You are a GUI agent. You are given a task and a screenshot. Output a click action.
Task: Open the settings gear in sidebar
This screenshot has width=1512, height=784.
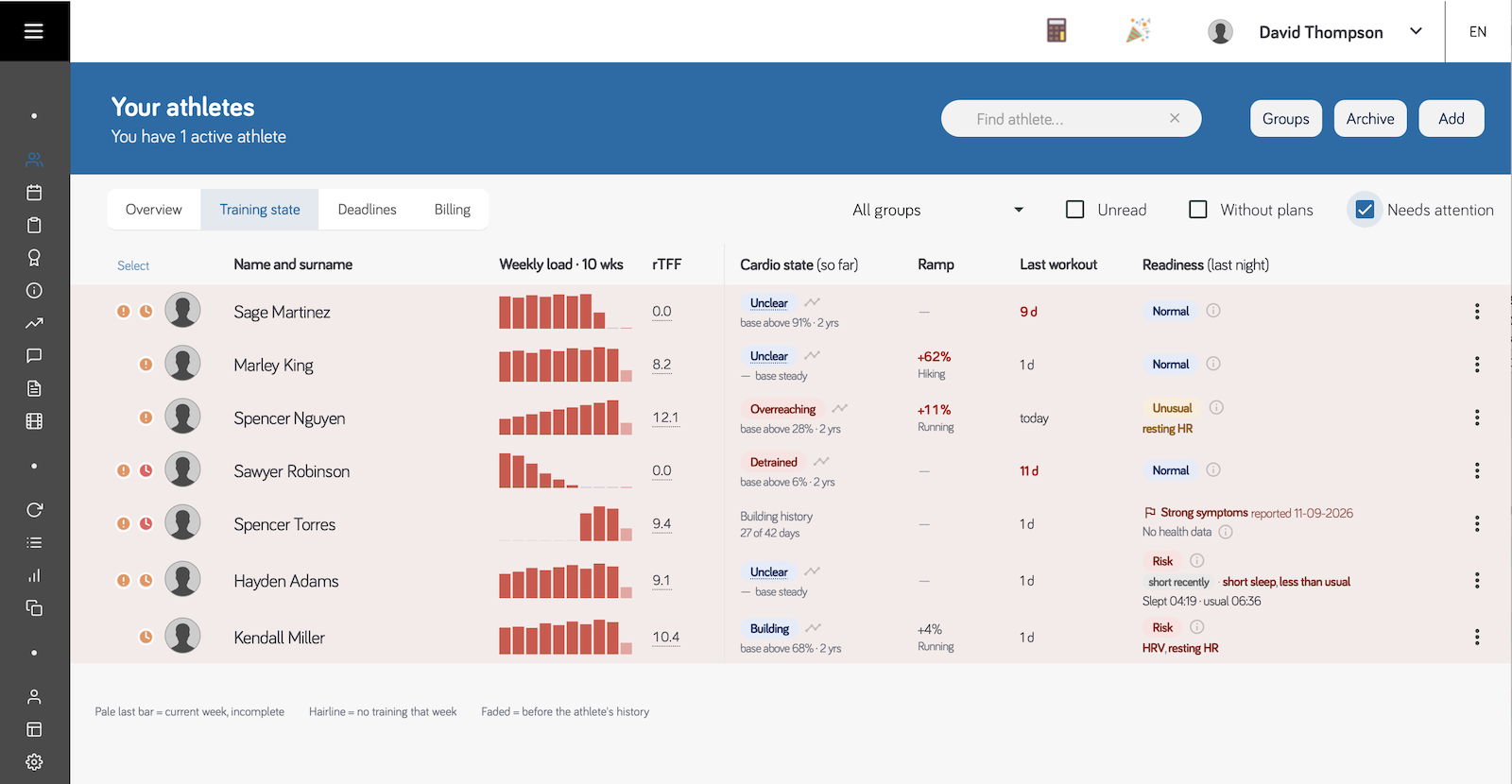(x=34, y=762)
